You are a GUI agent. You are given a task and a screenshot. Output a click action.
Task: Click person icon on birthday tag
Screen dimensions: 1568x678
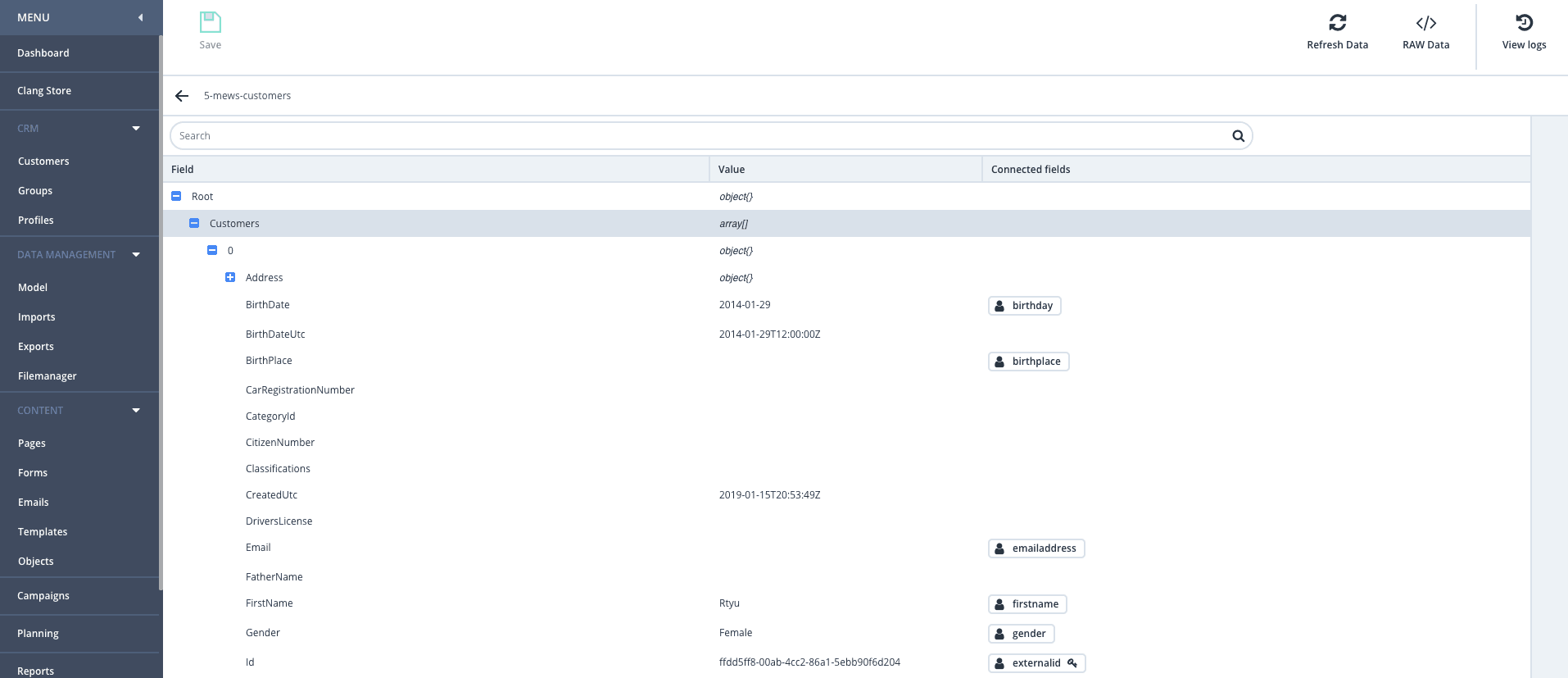(x=999, y=306)
